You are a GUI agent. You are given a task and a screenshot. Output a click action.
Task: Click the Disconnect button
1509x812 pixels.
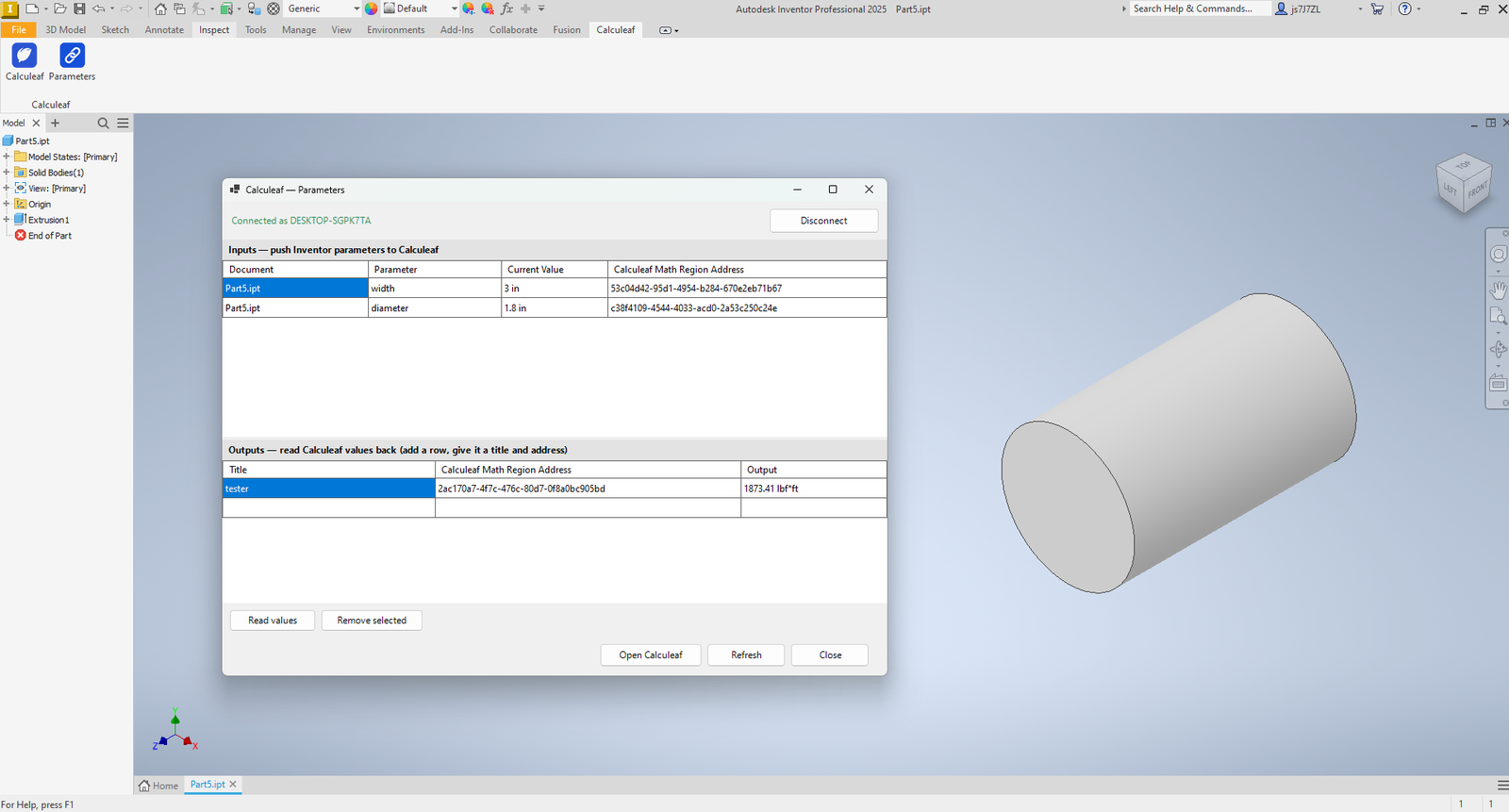824,221
